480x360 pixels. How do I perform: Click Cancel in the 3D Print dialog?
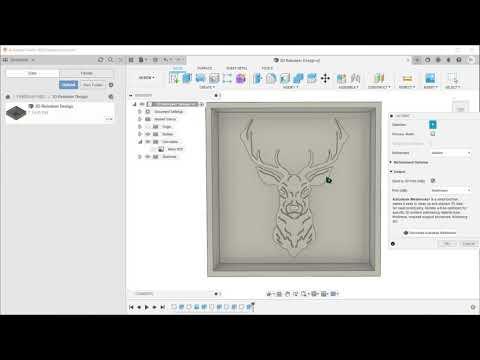(468, 244)
